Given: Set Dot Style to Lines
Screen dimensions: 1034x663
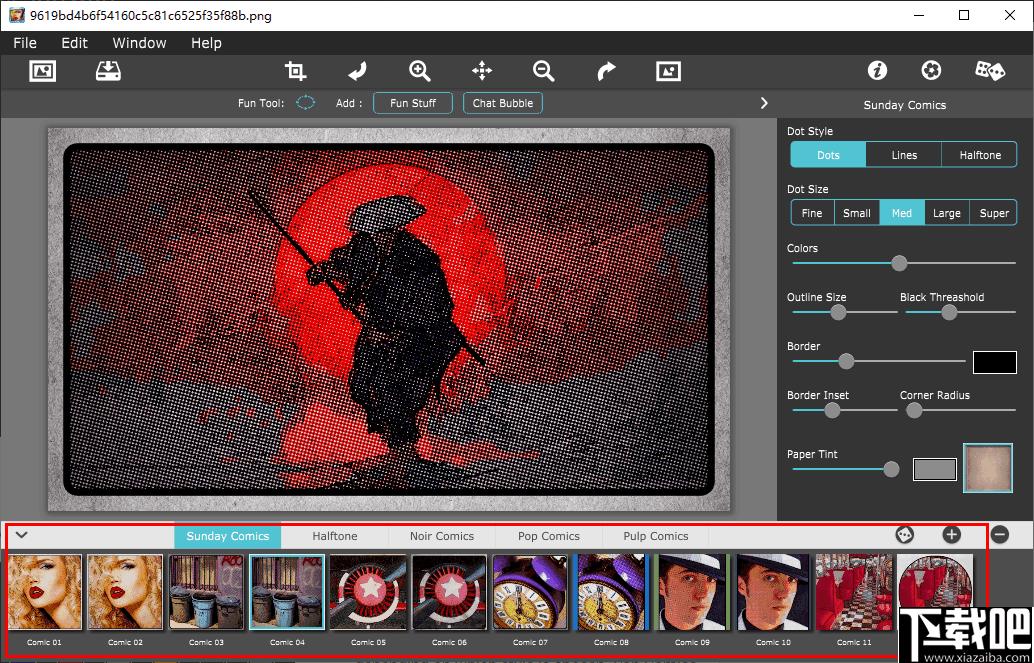Looking at the screenshot, I should click(x=904, y=155).
